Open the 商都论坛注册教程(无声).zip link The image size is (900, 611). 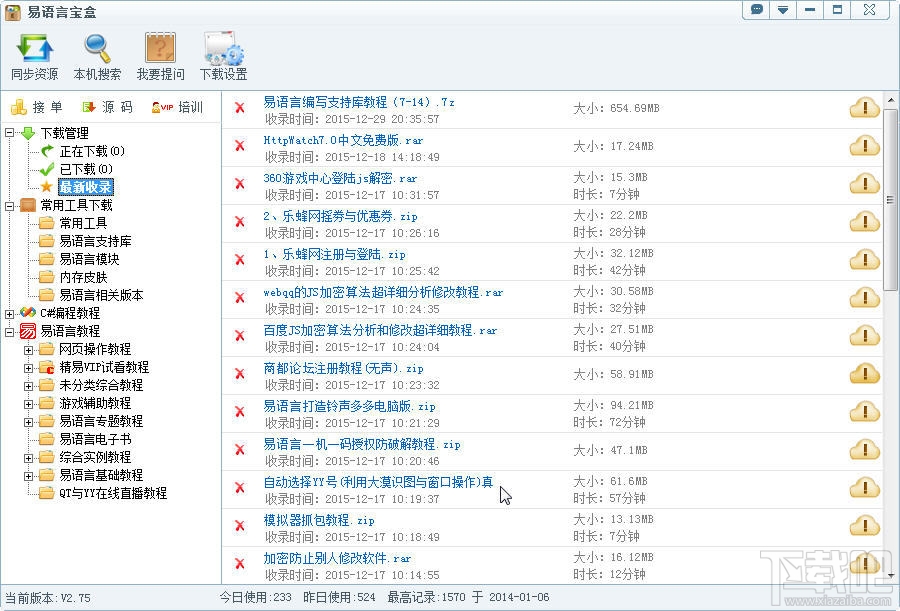pos(343,368)
